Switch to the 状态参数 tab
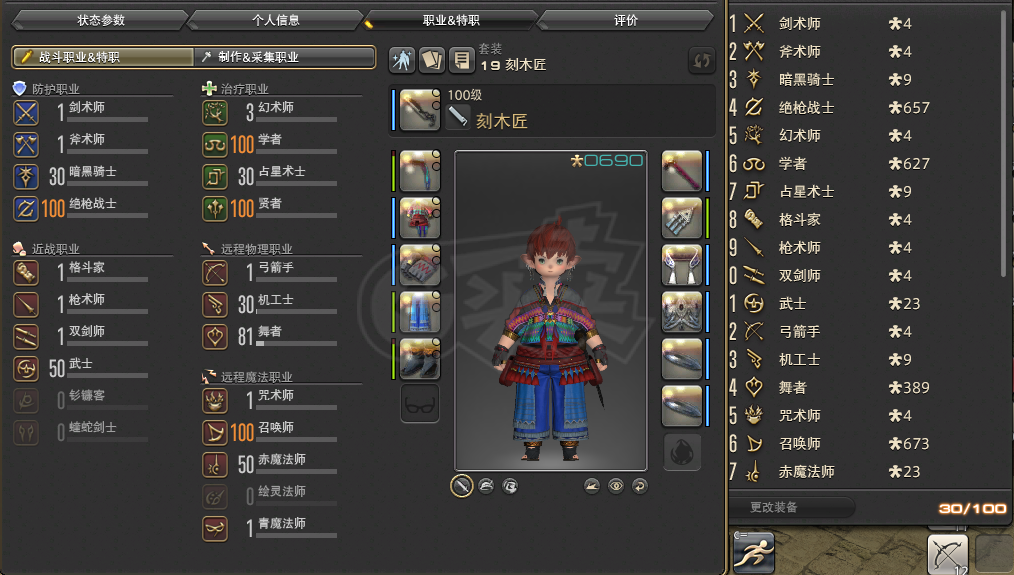 pyautogui.click(x=100, y=20)
